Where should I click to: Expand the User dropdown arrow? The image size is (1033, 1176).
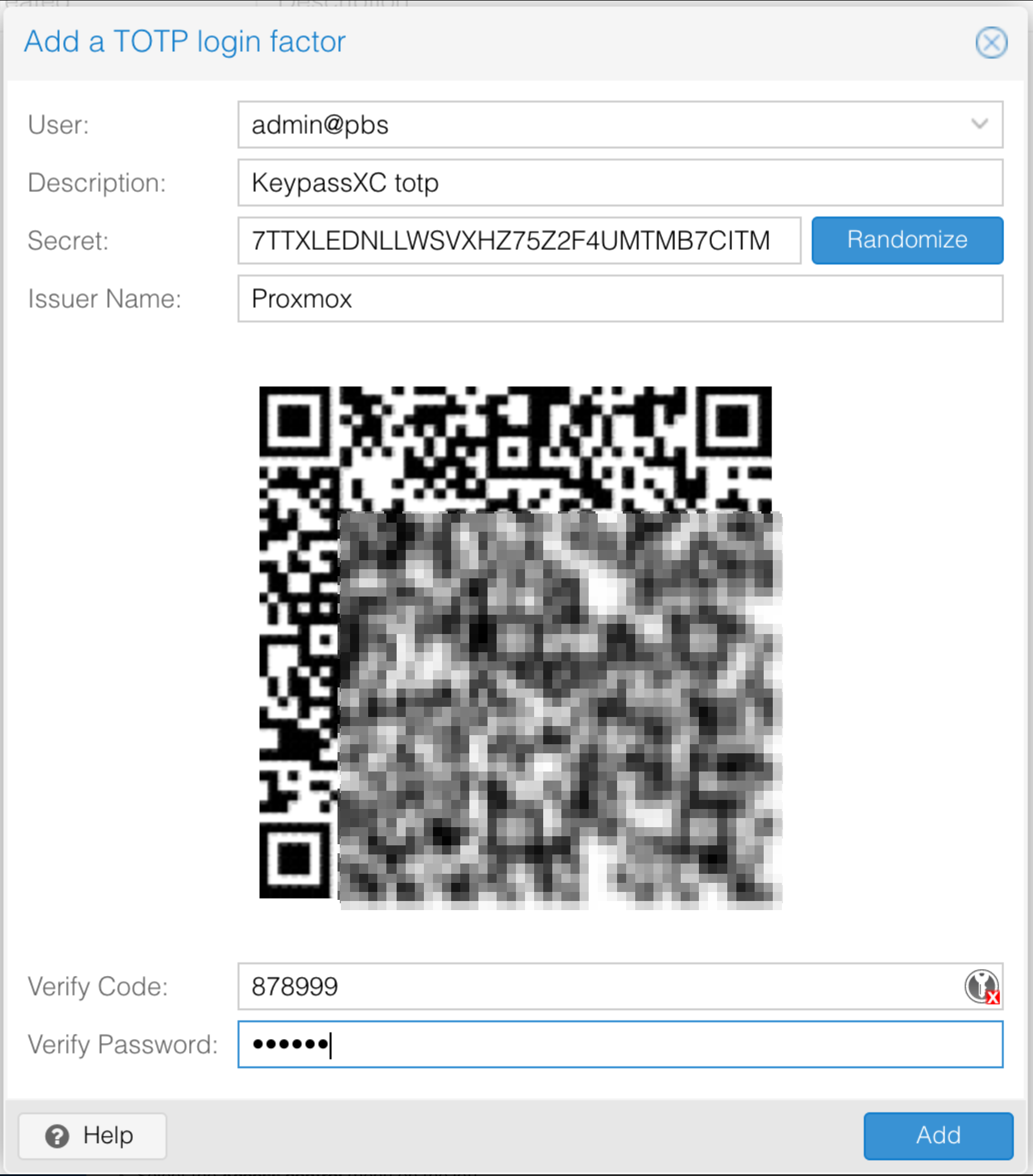[x=980, y=124]
